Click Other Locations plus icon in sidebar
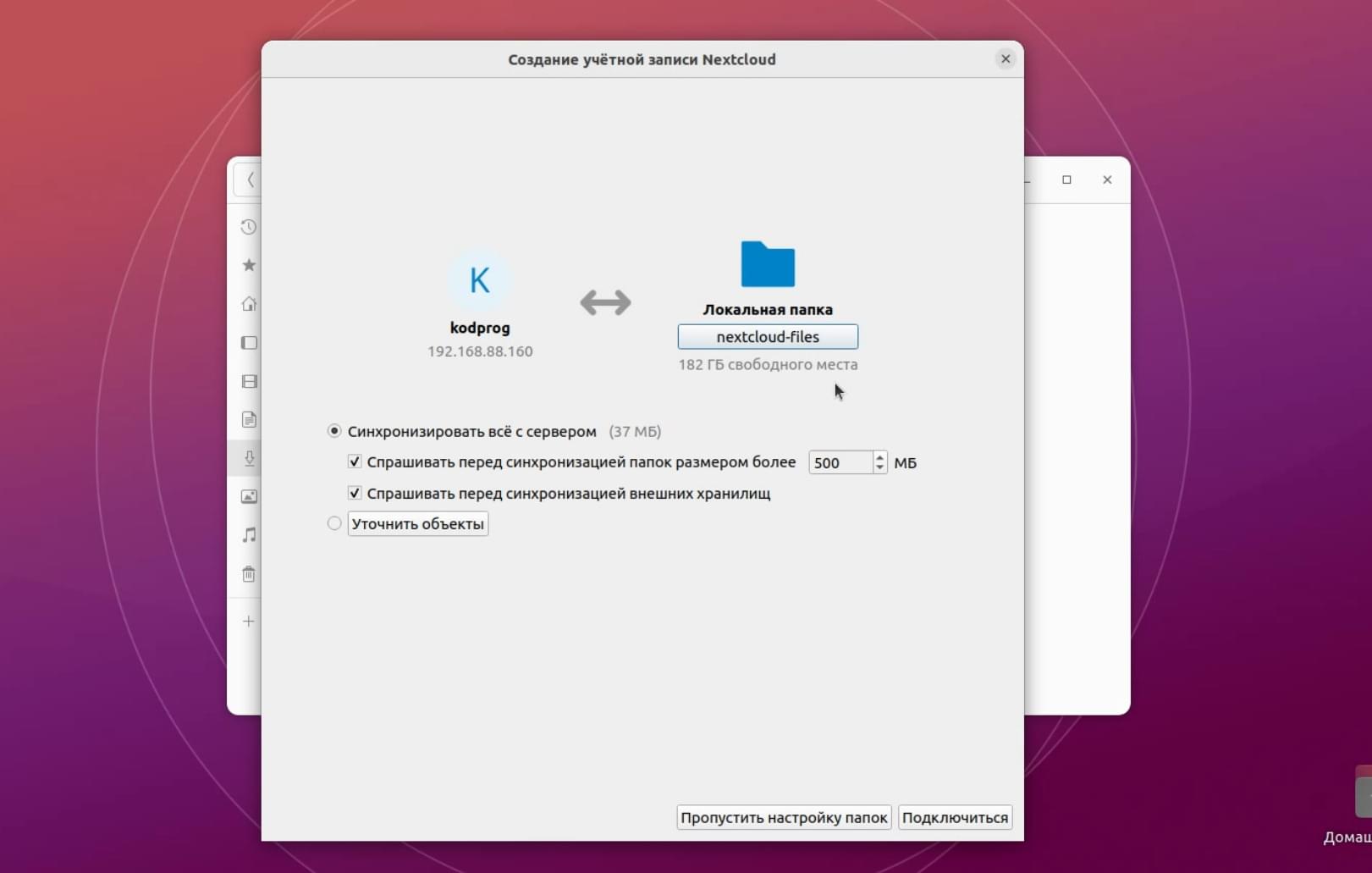Viewport: 1372px width, 873px height. point(248,622)
